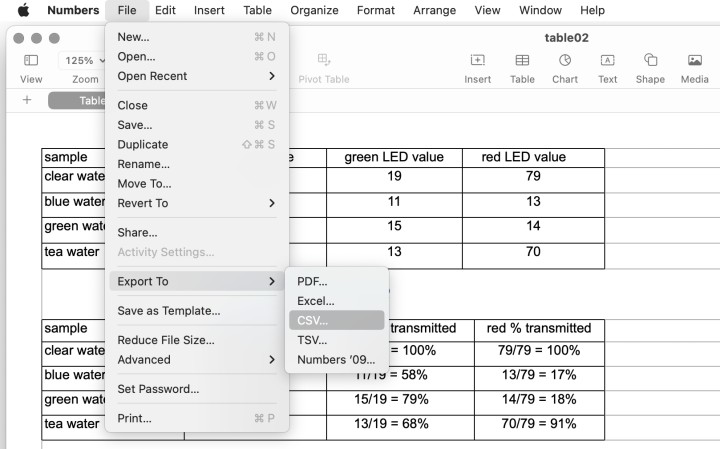
Task: Click the Pivot Table toolbar icon
Action: pyautogui.click(x=324, y=60)
